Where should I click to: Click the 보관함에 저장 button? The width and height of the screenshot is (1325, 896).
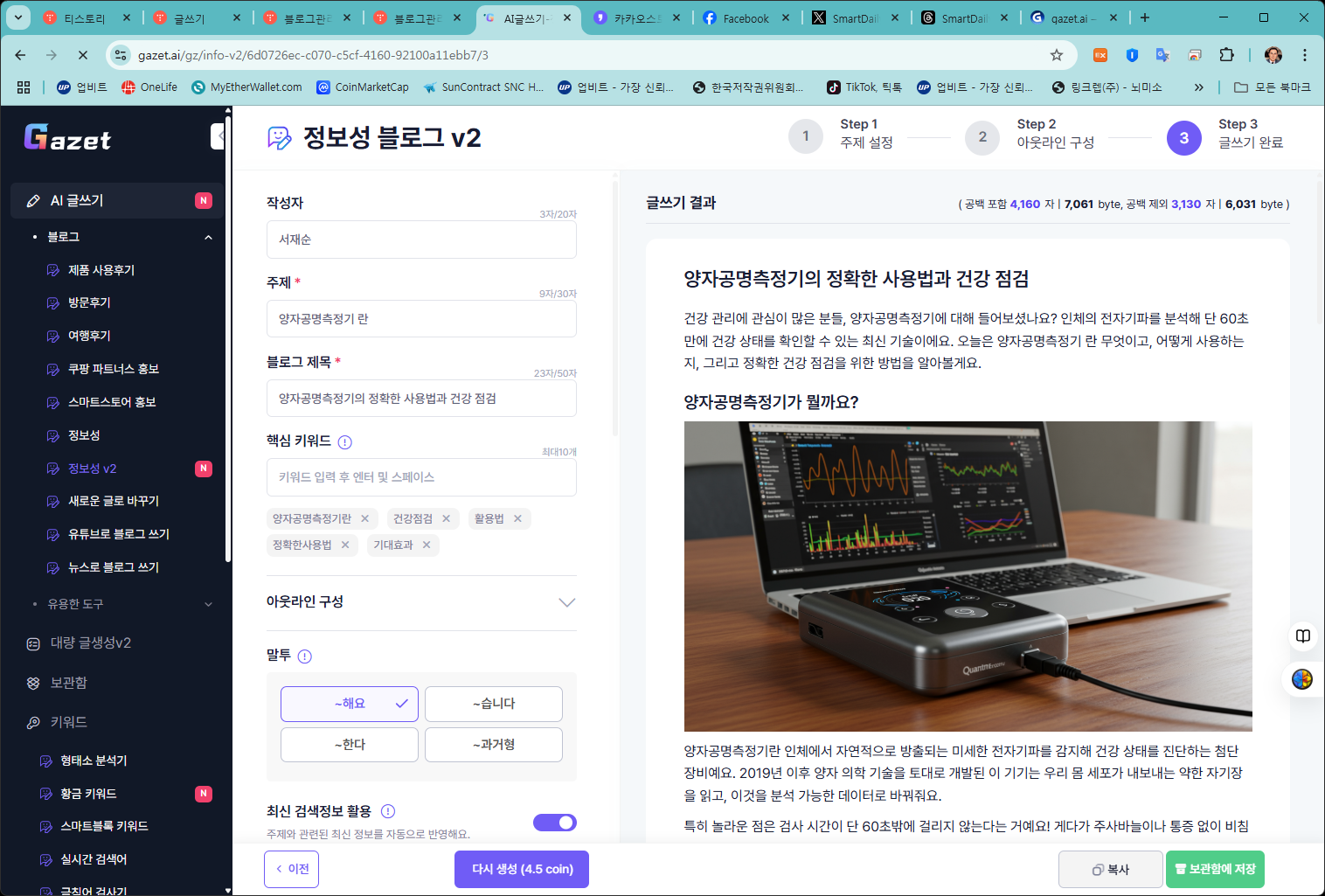pyautogui.click(x=1216, y=869)
